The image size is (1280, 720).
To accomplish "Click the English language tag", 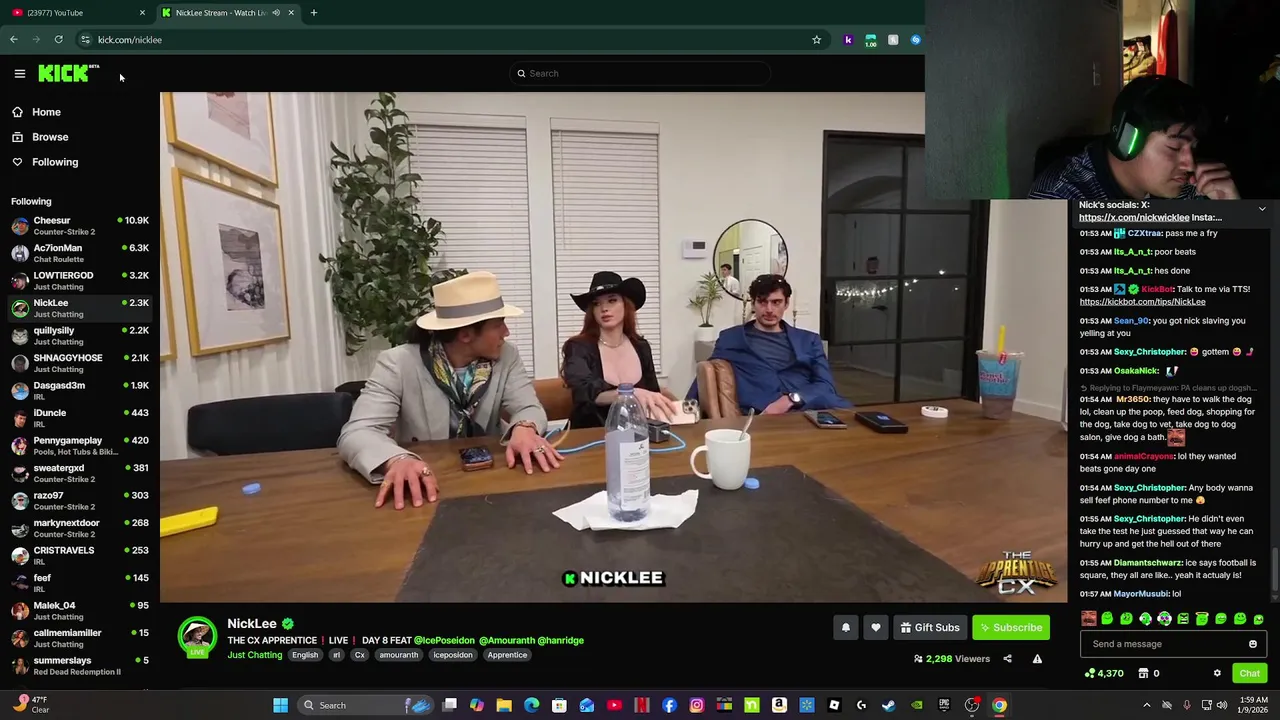I will tap(305, 655).
